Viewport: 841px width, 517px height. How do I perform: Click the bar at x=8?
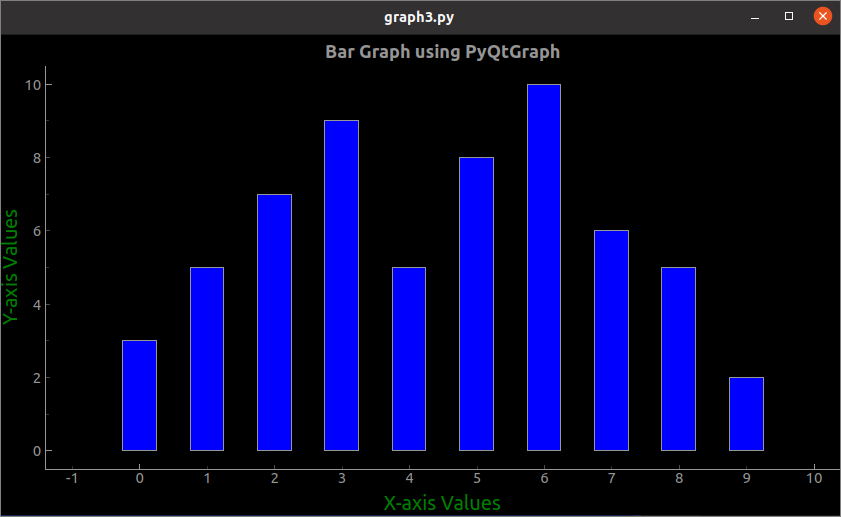click(x=678, y=359)
